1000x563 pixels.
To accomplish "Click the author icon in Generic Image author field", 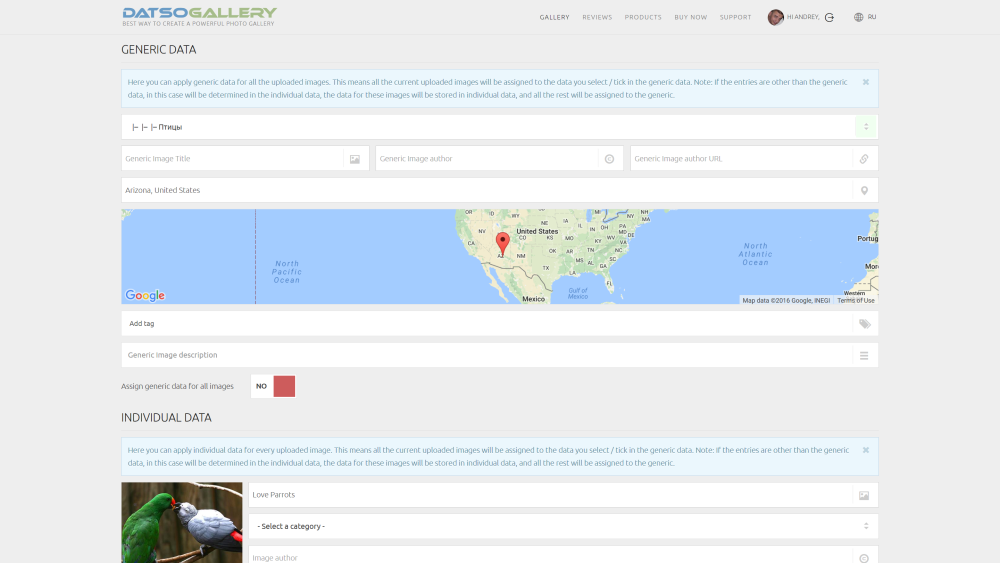I will (609, 159).
